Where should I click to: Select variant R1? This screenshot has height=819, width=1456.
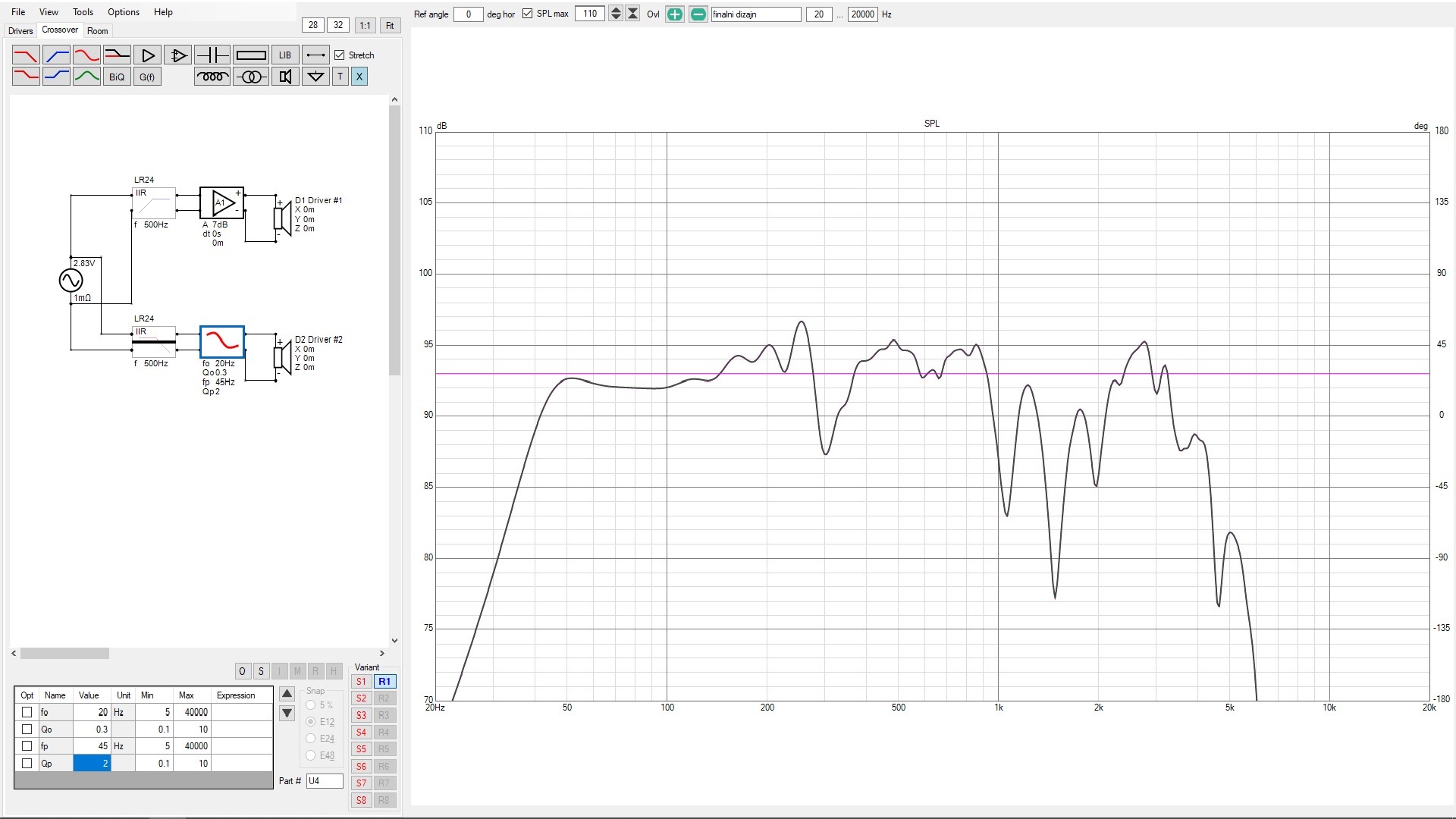384,682
